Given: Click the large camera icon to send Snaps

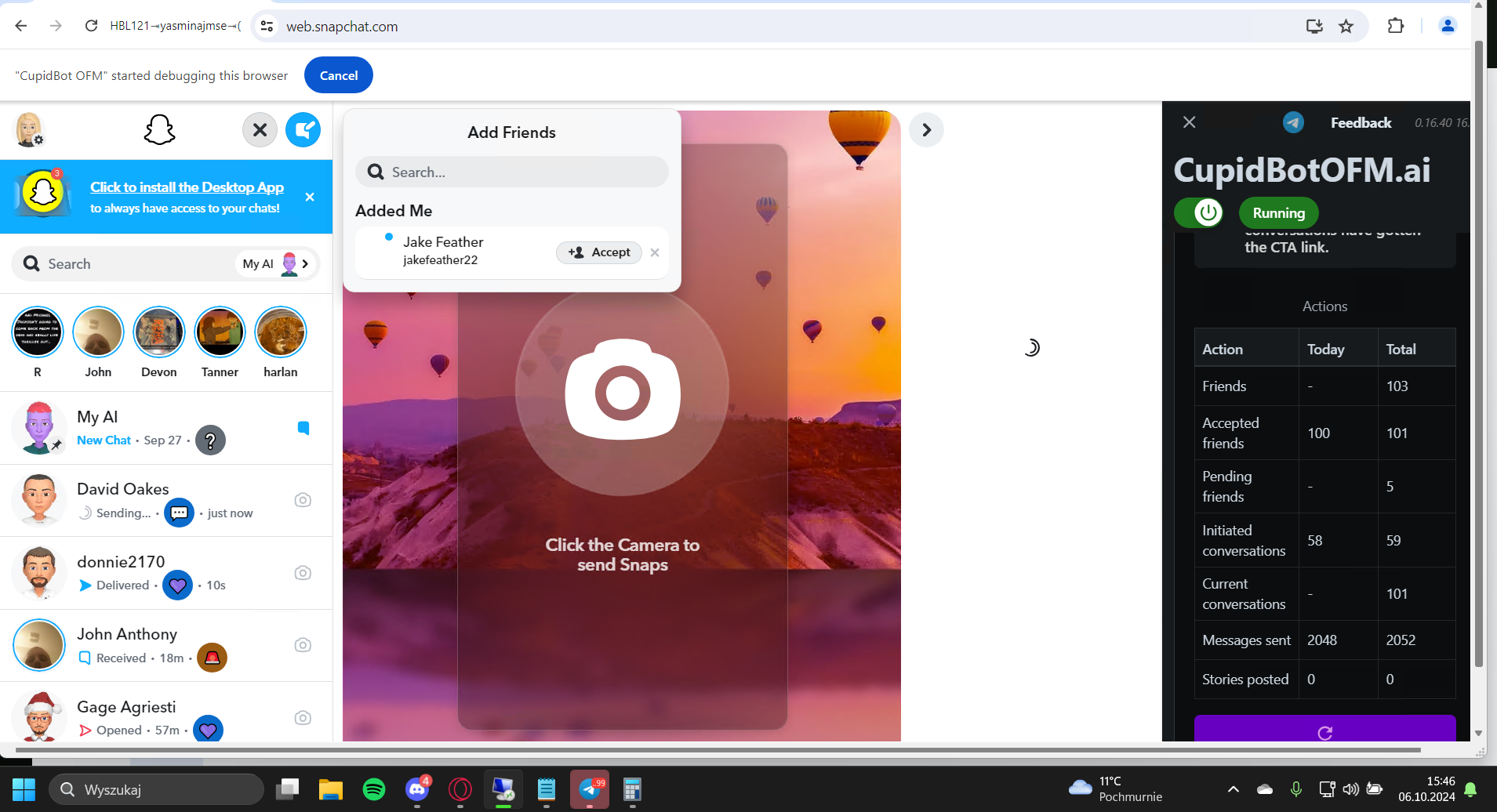Looking at the screenshot, I should pos(623,390).
